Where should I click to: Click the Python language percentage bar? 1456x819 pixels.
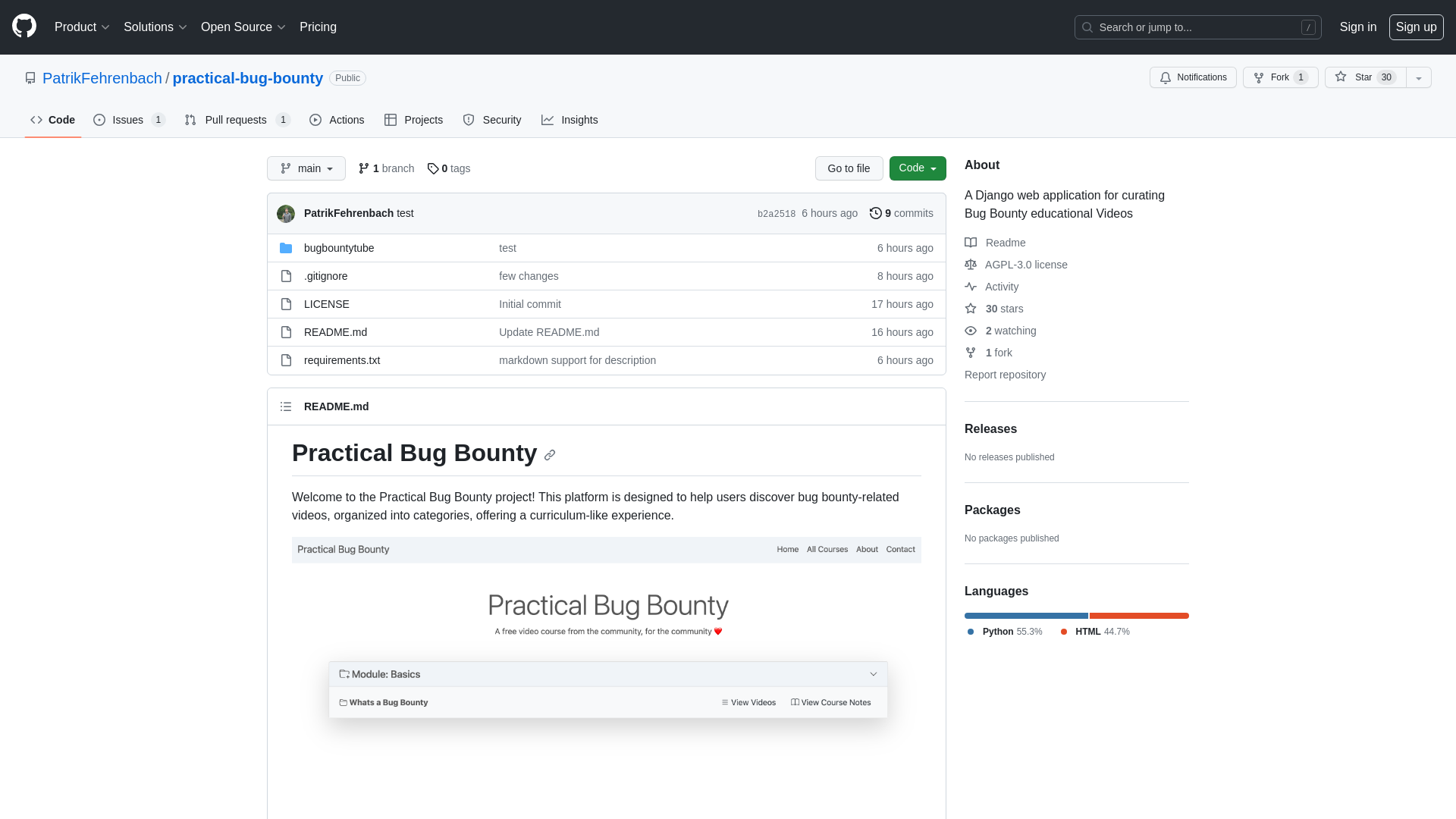[1026, 616]
